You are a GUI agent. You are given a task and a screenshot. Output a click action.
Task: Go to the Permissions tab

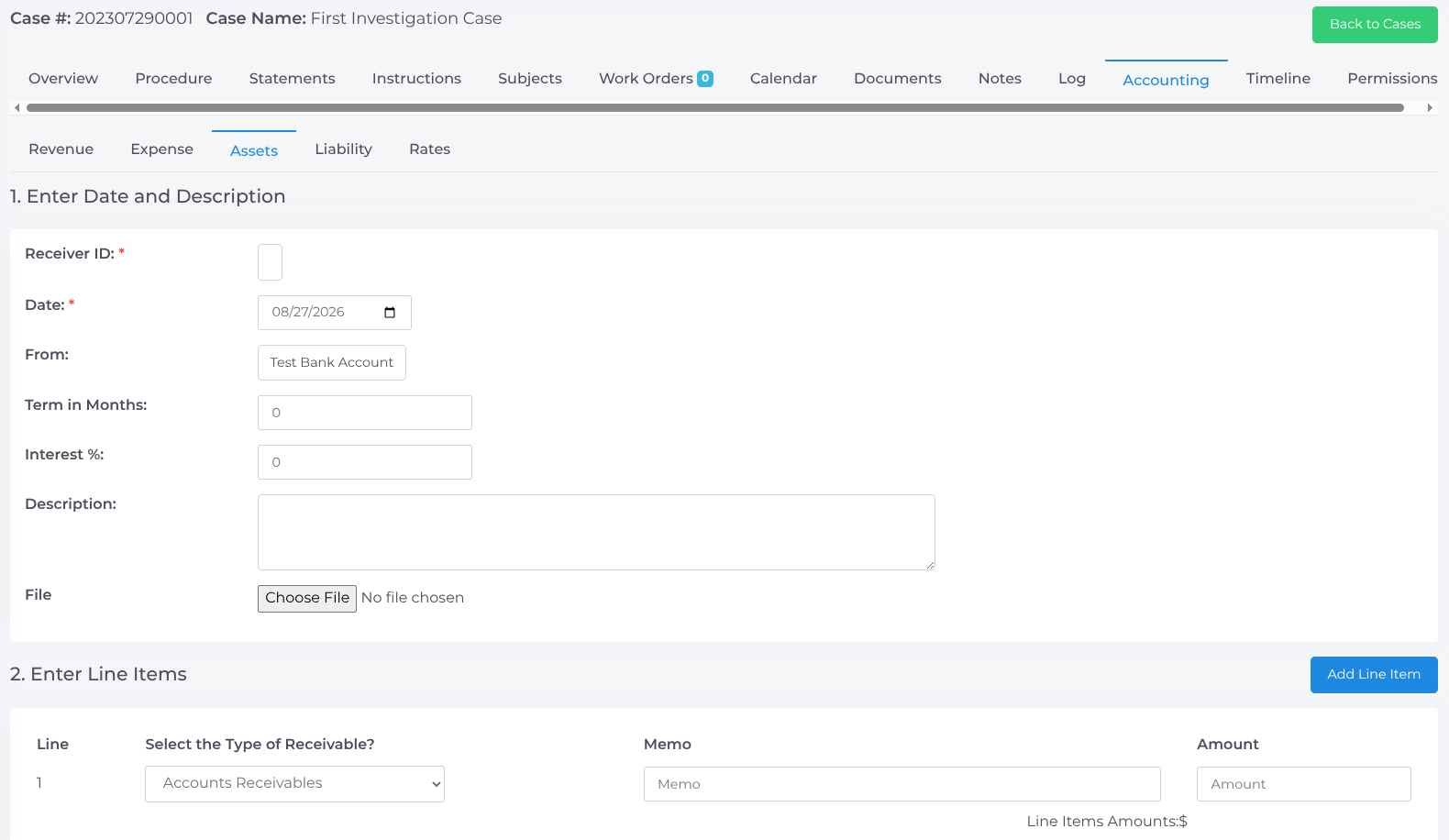[x=1392, y=79]
